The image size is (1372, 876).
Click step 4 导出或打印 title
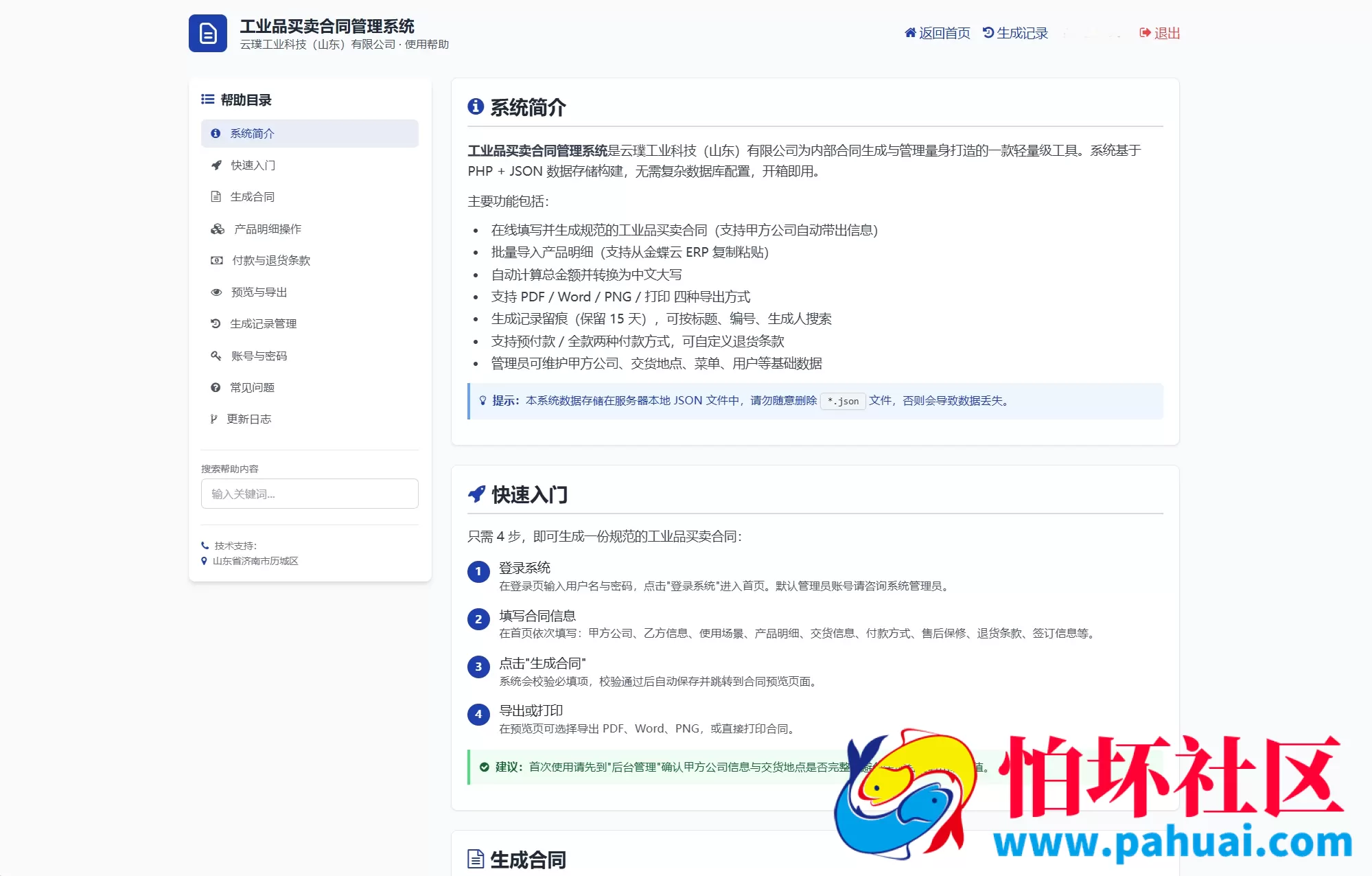tap(531, 711)
